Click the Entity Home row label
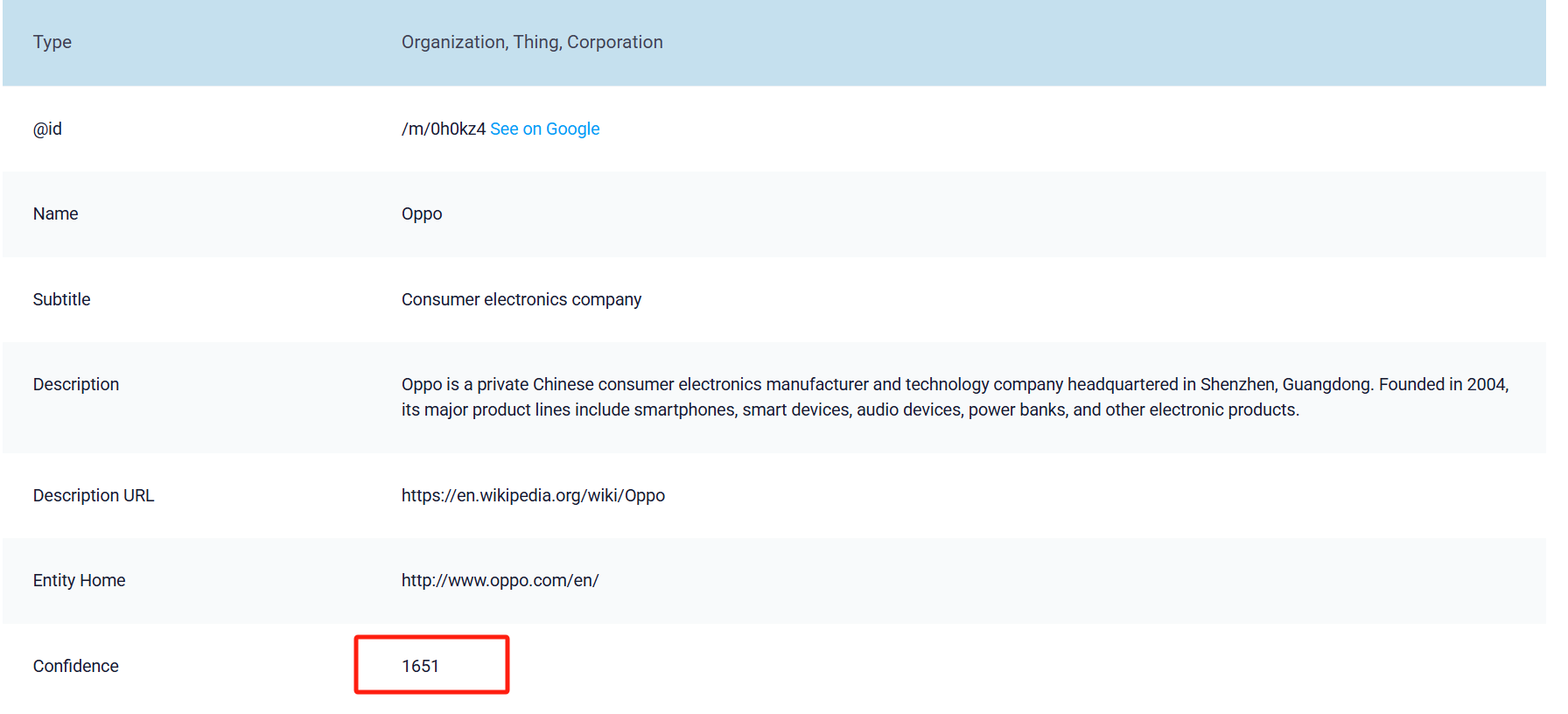1568x714 pixels. point(79,580)
